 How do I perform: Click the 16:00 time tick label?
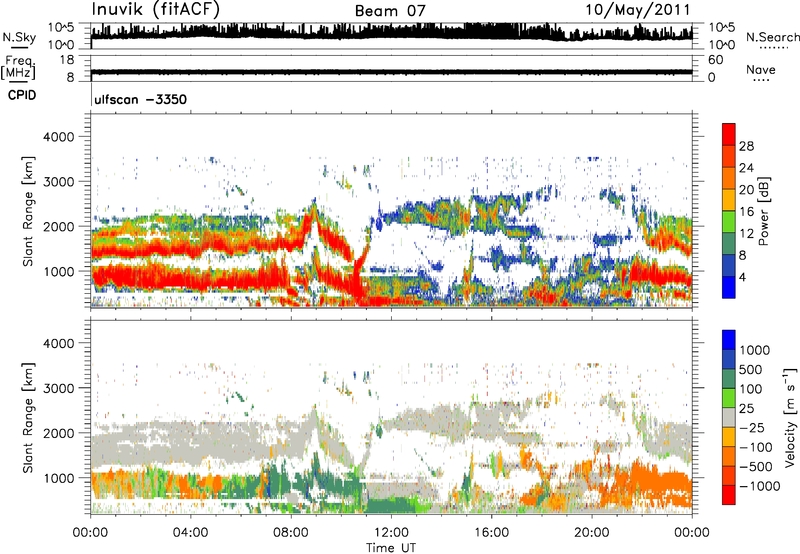(491, 533)
